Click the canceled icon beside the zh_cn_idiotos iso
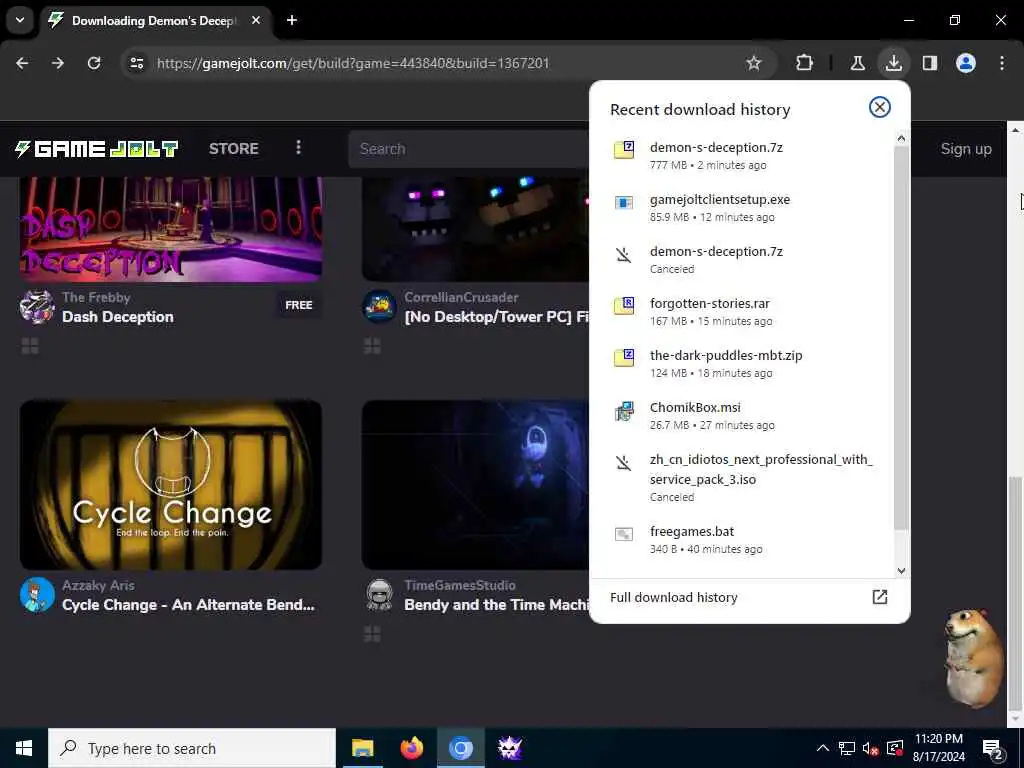Image resolution: width=1024 pixels, height=768 pixels. pyautogui.click(x=624, y=463)
